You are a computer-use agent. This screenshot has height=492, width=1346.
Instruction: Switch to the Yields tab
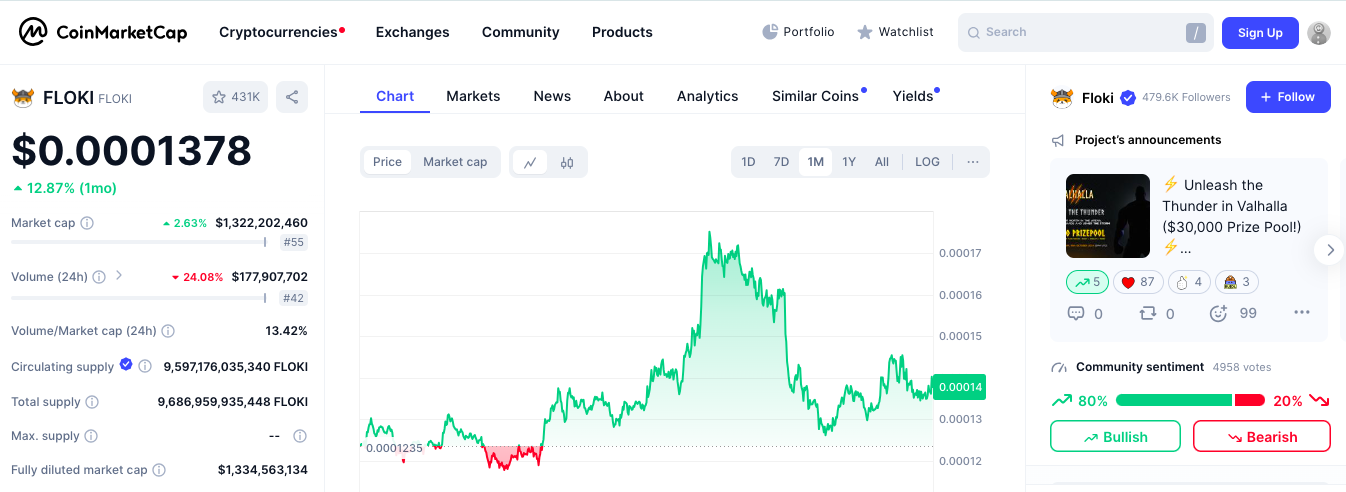(x=913, y=96)
